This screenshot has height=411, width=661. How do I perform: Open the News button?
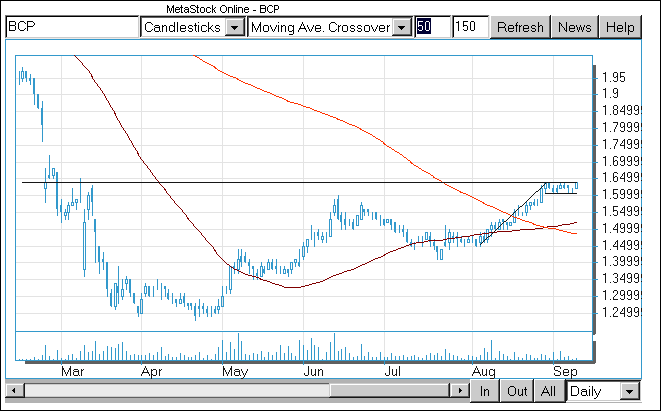pyautogui.click(x=575, y=27)
